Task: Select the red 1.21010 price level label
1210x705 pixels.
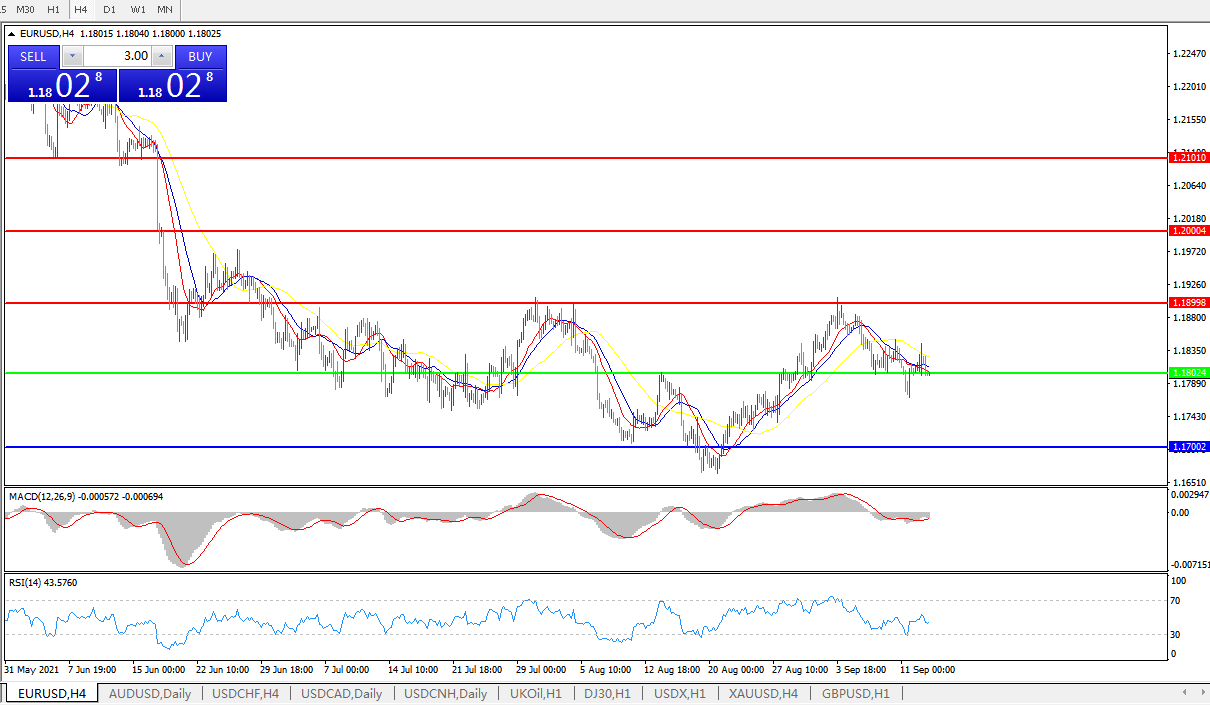Action: (1189, 158)
